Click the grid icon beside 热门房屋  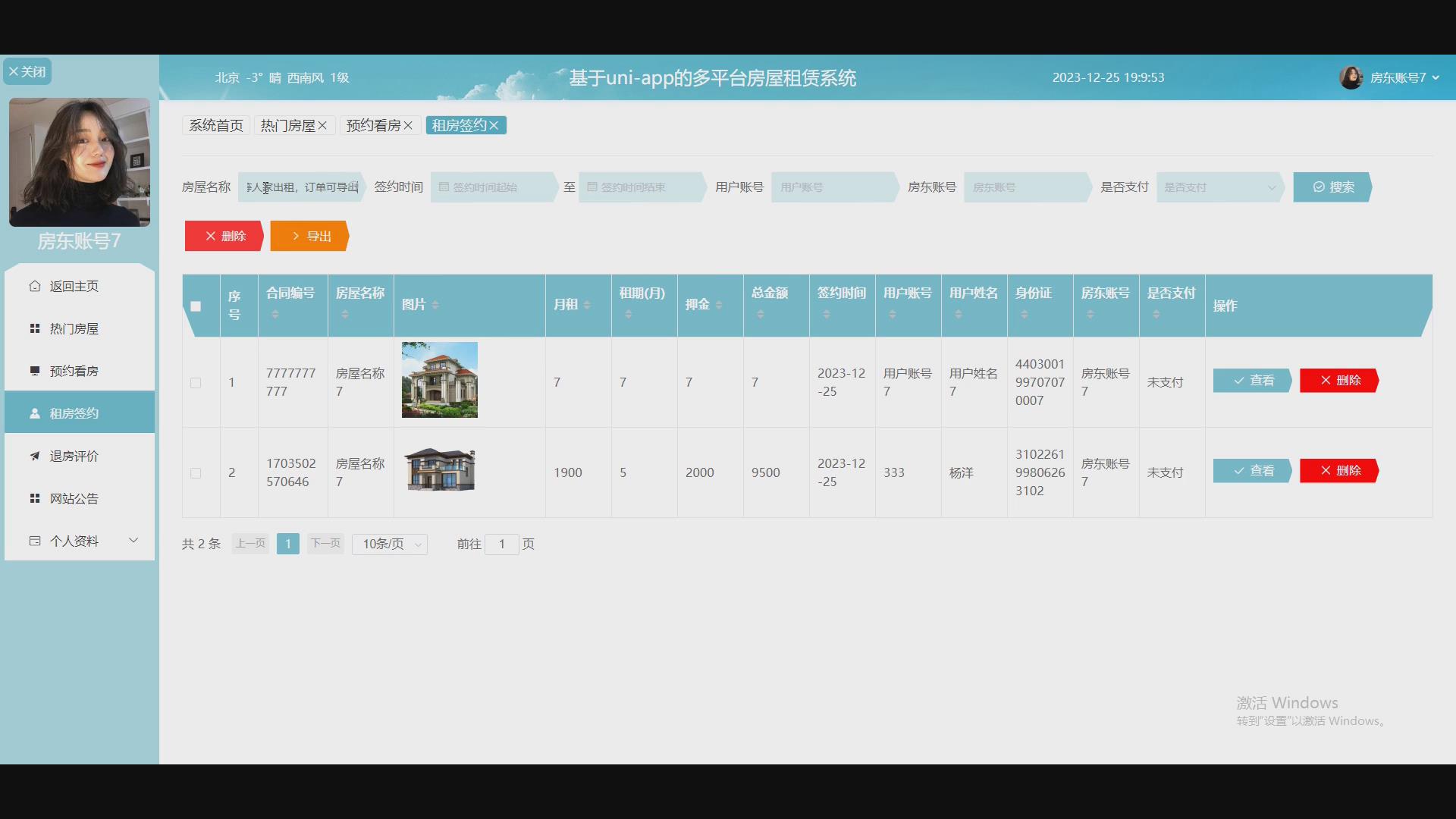(35, 328)
